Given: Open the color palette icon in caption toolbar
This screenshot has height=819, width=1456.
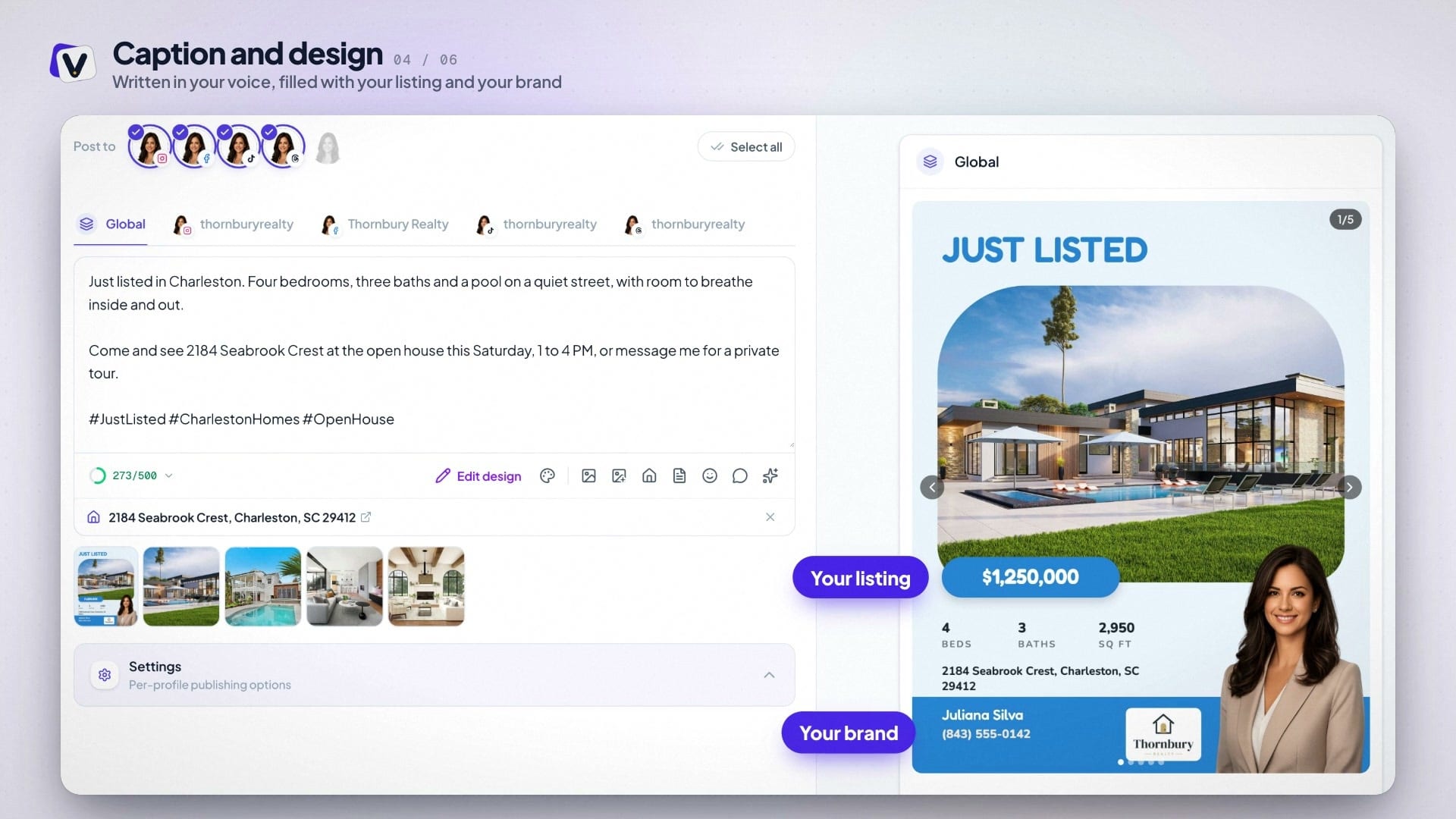Looking at the screenshot, I should [x=548, y=475].
